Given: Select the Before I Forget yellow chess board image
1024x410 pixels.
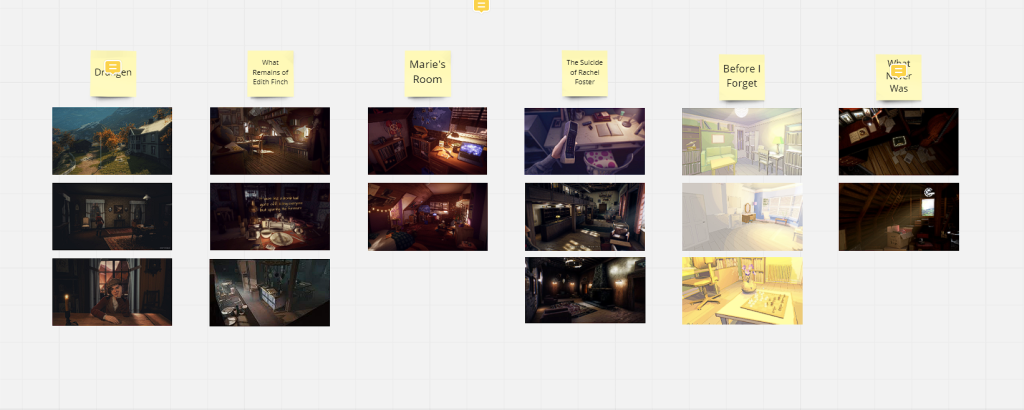Looking at the screenshot, I should coord(743,291).
